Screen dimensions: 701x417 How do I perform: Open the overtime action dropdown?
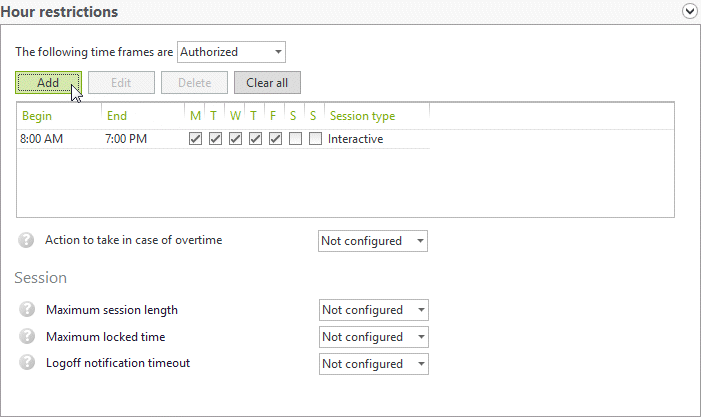[373, 241]
